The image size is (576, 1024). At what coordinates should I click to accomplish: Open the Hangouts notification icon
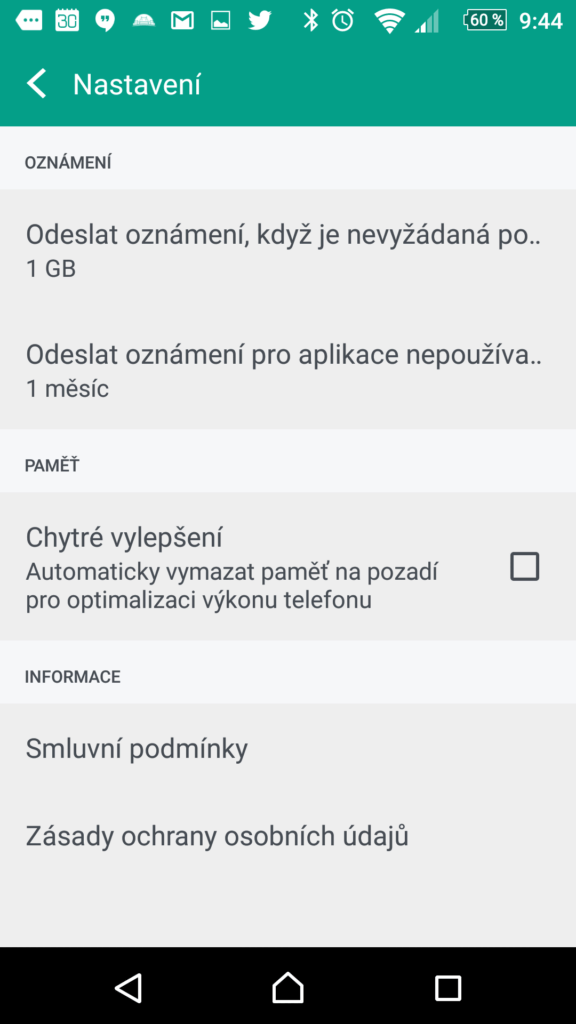click(105, 21)
